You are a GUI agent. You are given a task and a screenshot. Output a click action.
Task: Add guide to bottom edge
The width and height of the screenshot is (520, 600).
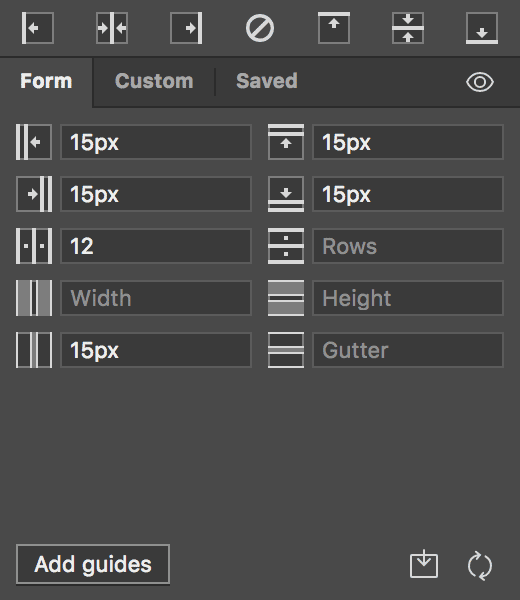click(482, 28)
